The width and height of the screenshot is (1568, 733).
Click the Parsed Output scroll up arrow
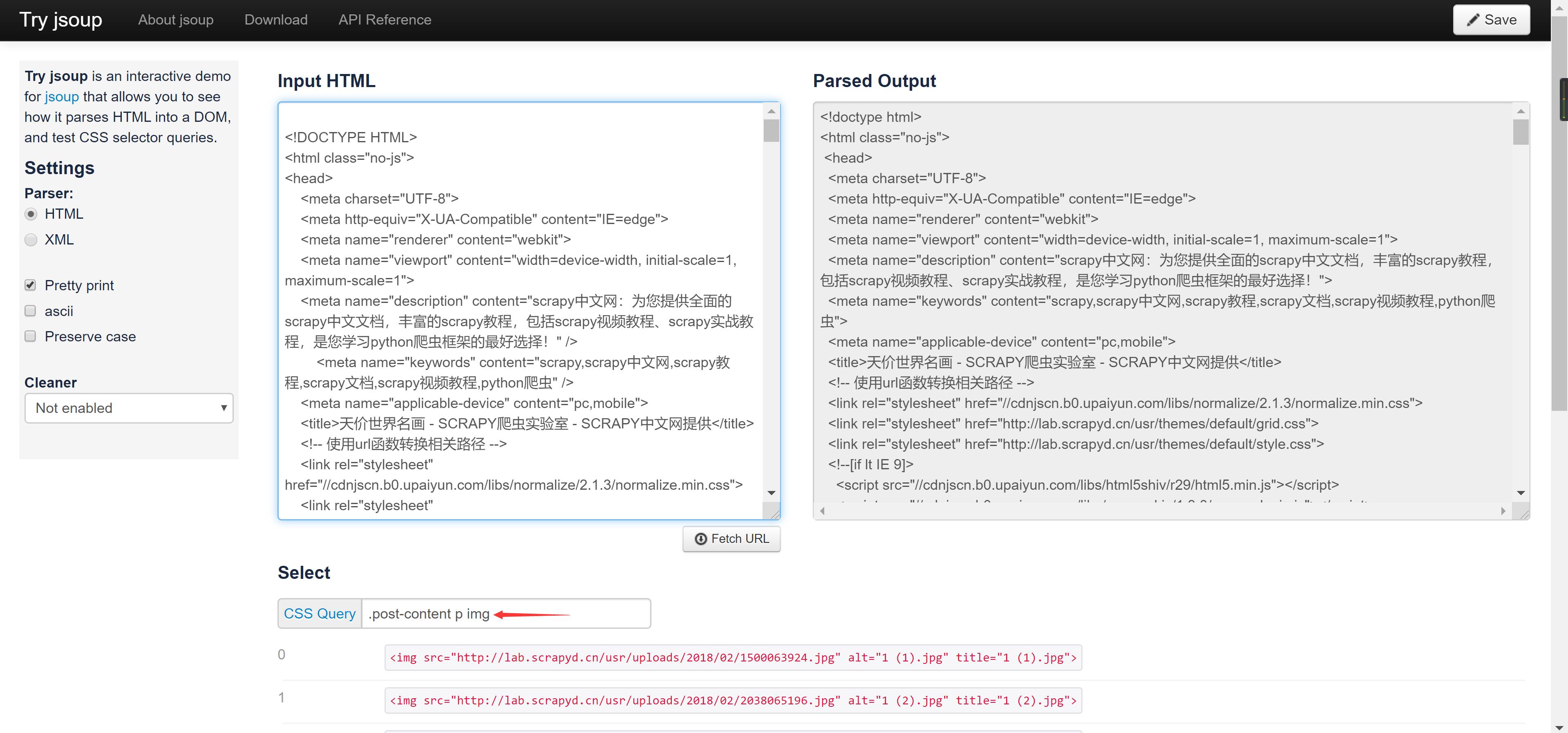tap(1521, 111)
